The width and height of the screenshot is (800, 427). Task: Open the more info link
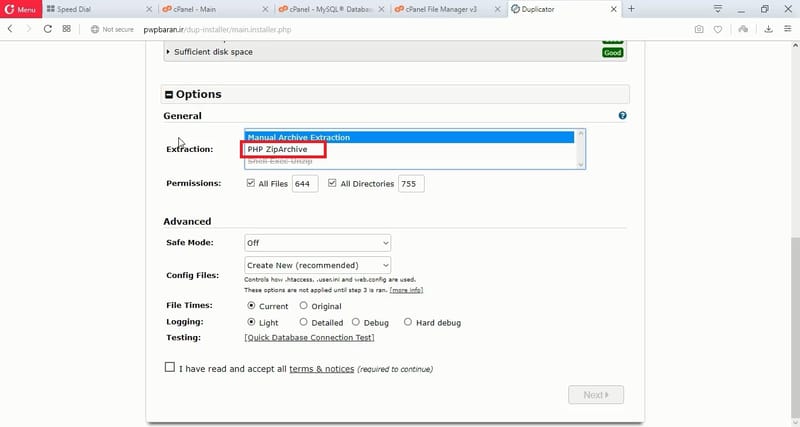click(x=406, y=290)
